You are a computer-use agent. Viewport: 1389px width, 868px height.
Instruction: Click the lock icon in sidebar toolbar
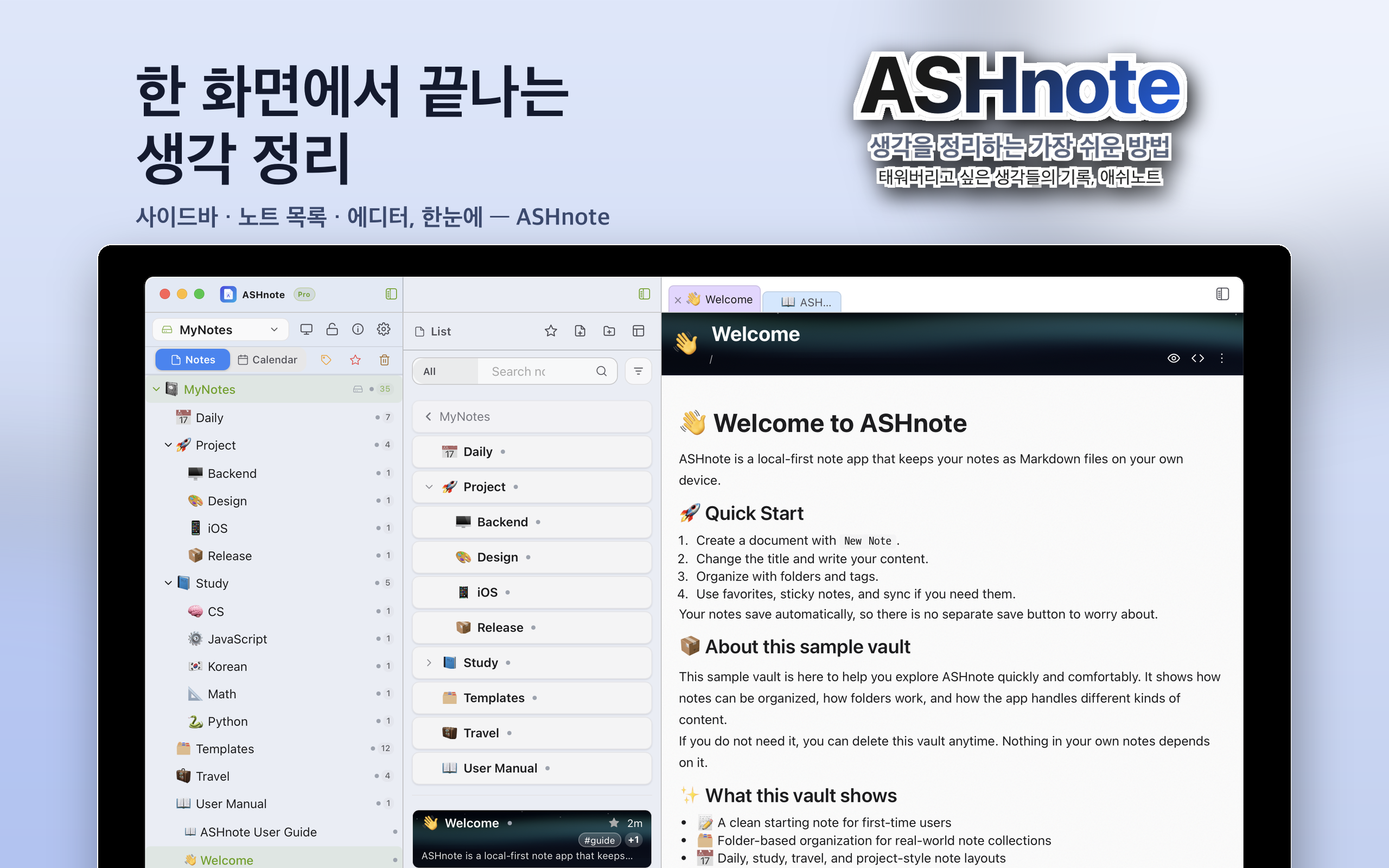332,329
